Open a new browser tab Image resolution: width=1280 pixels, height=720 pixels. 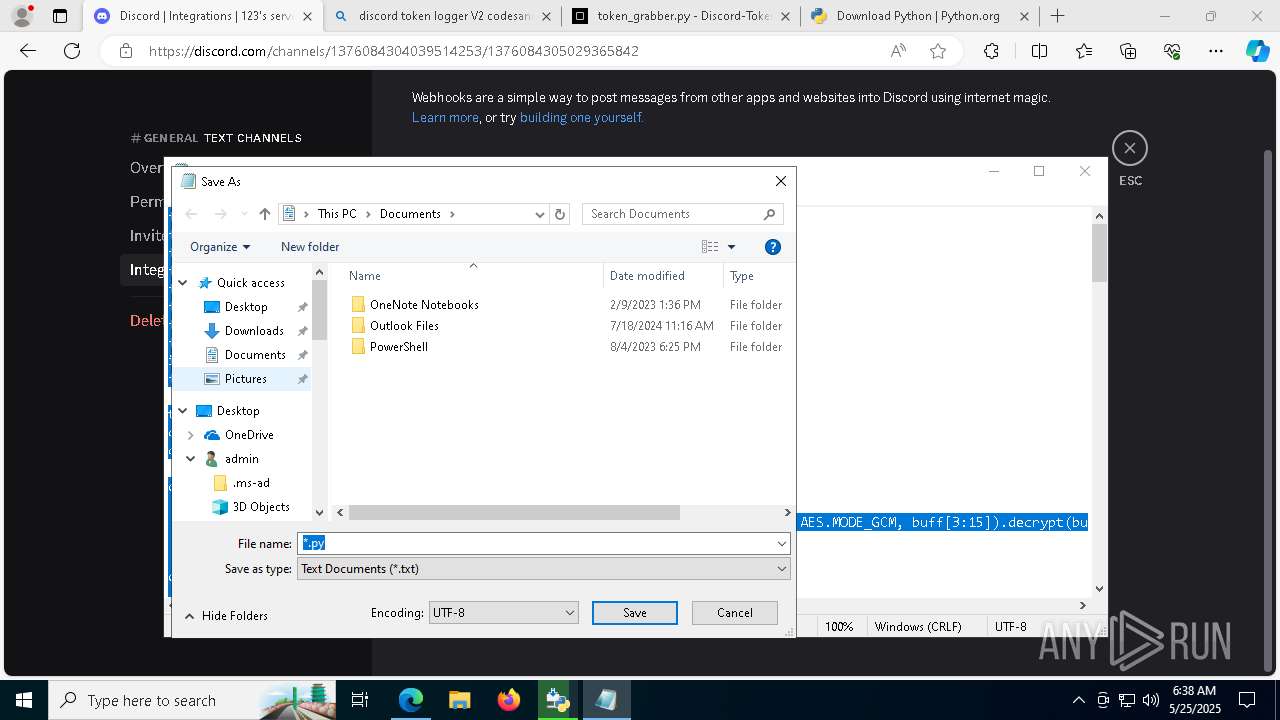pos(1057,15)
